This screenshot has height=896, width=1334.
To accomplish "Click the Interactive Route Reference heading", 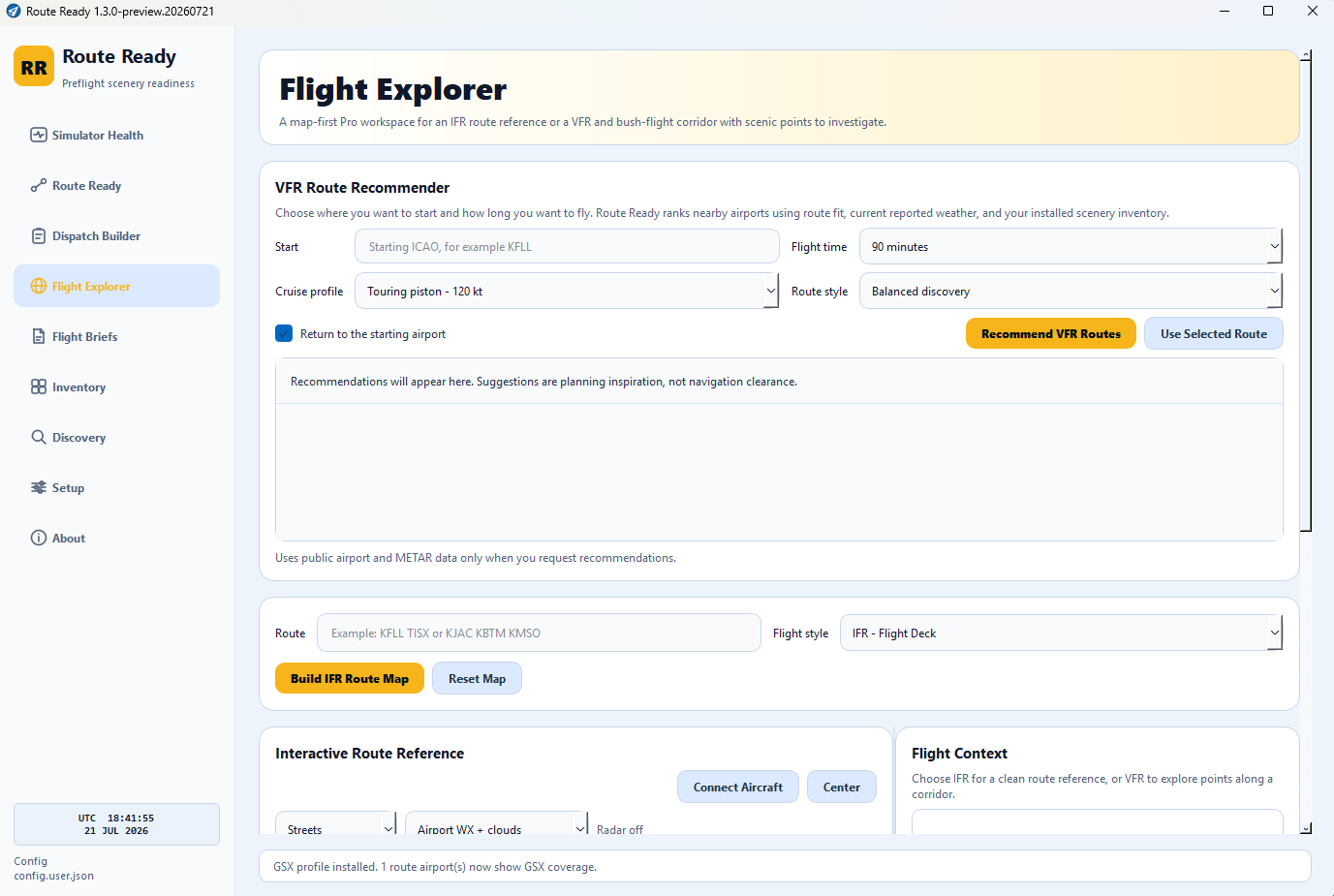I will 369,753.
